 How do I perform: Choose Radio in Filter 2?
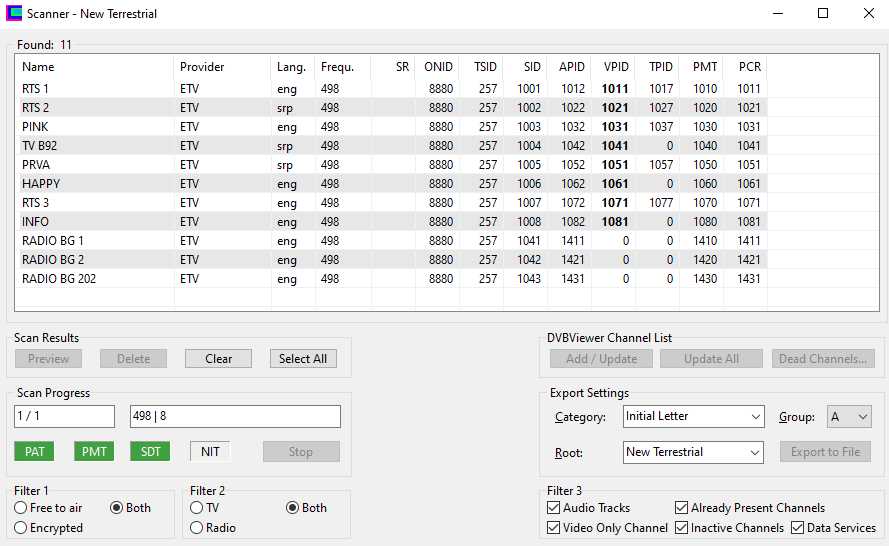click(x=213, y=528)
